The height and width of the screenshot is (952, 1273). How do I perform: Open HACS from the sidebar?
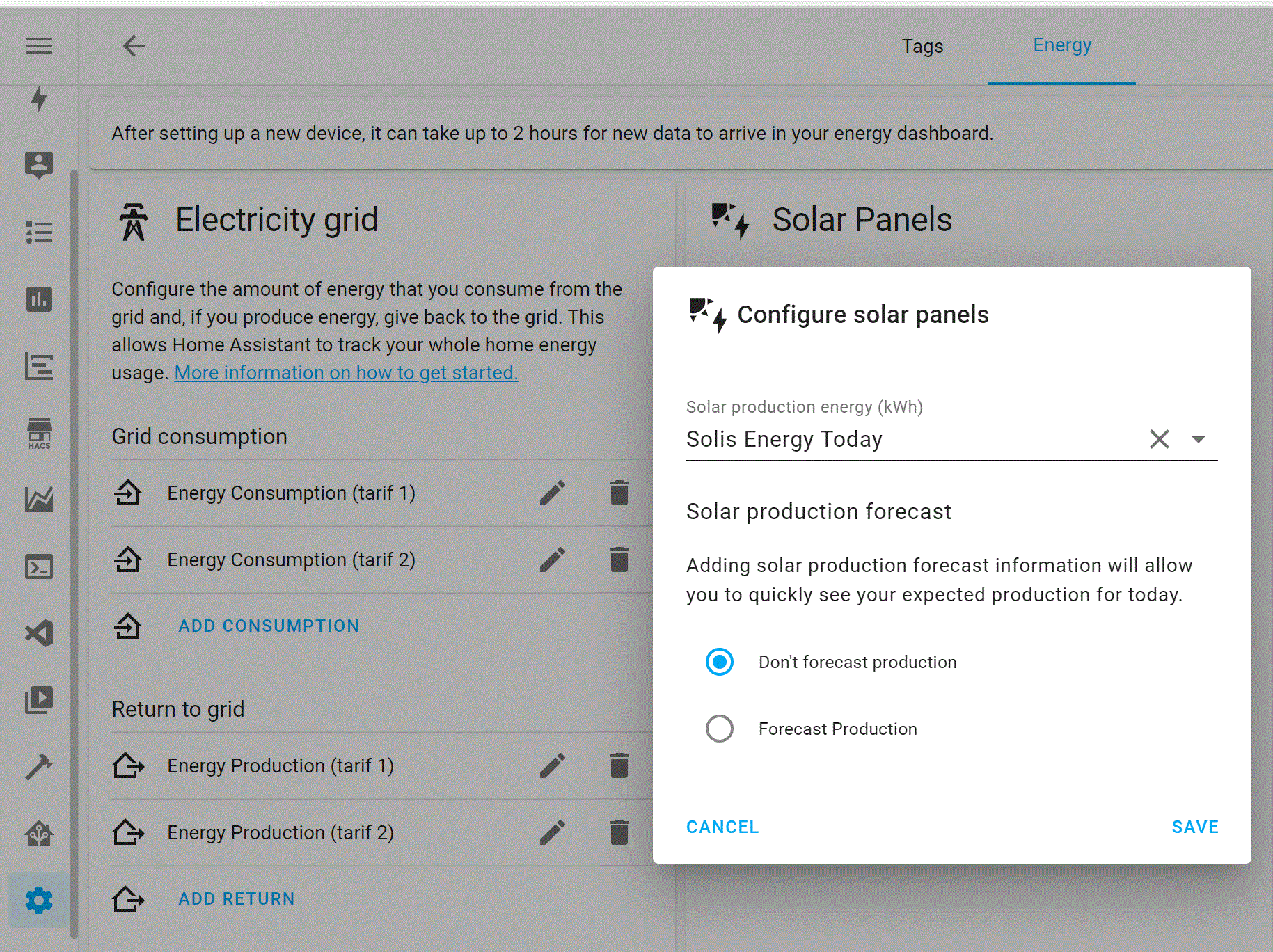point(39,433)
